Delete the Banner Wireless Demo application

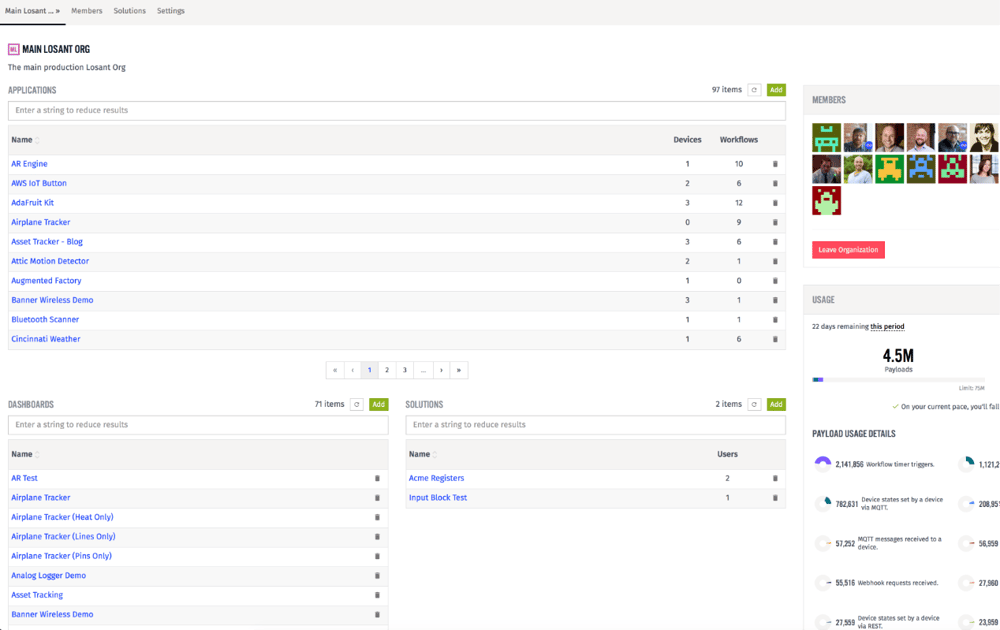point(776,300)
